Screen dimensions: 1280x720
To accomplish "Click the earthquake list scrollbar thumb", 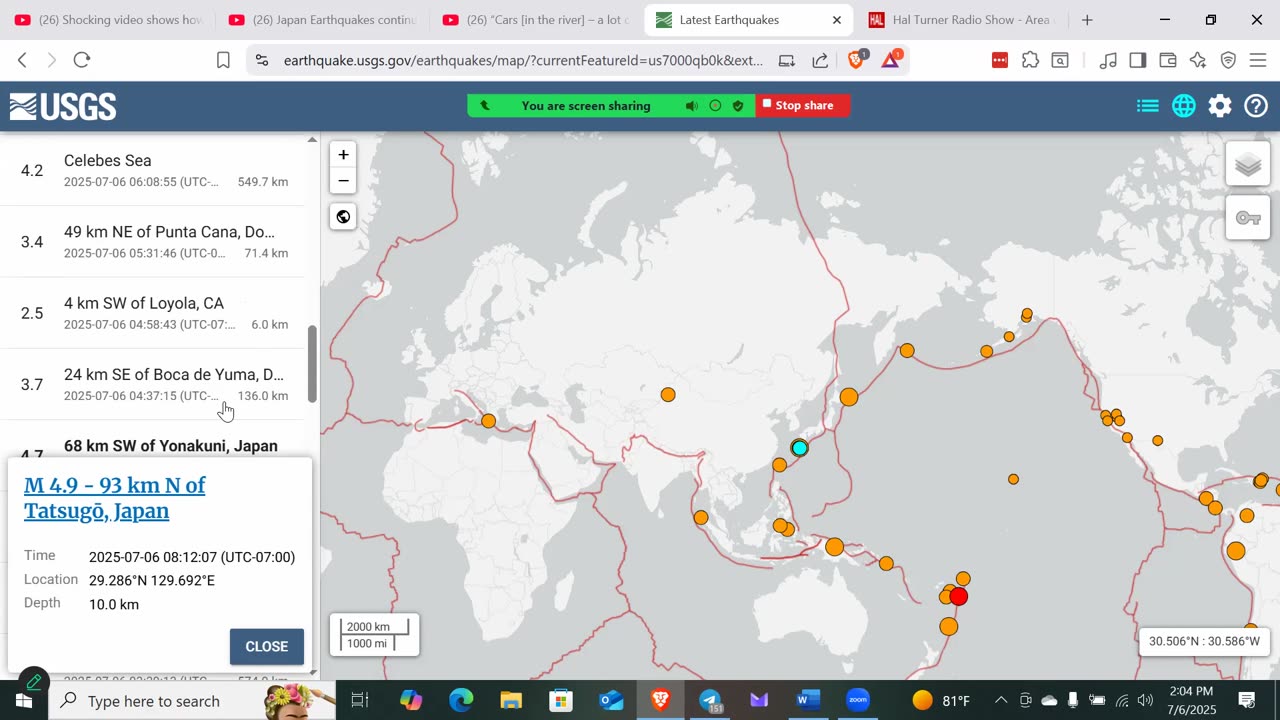I will point(312,363).
